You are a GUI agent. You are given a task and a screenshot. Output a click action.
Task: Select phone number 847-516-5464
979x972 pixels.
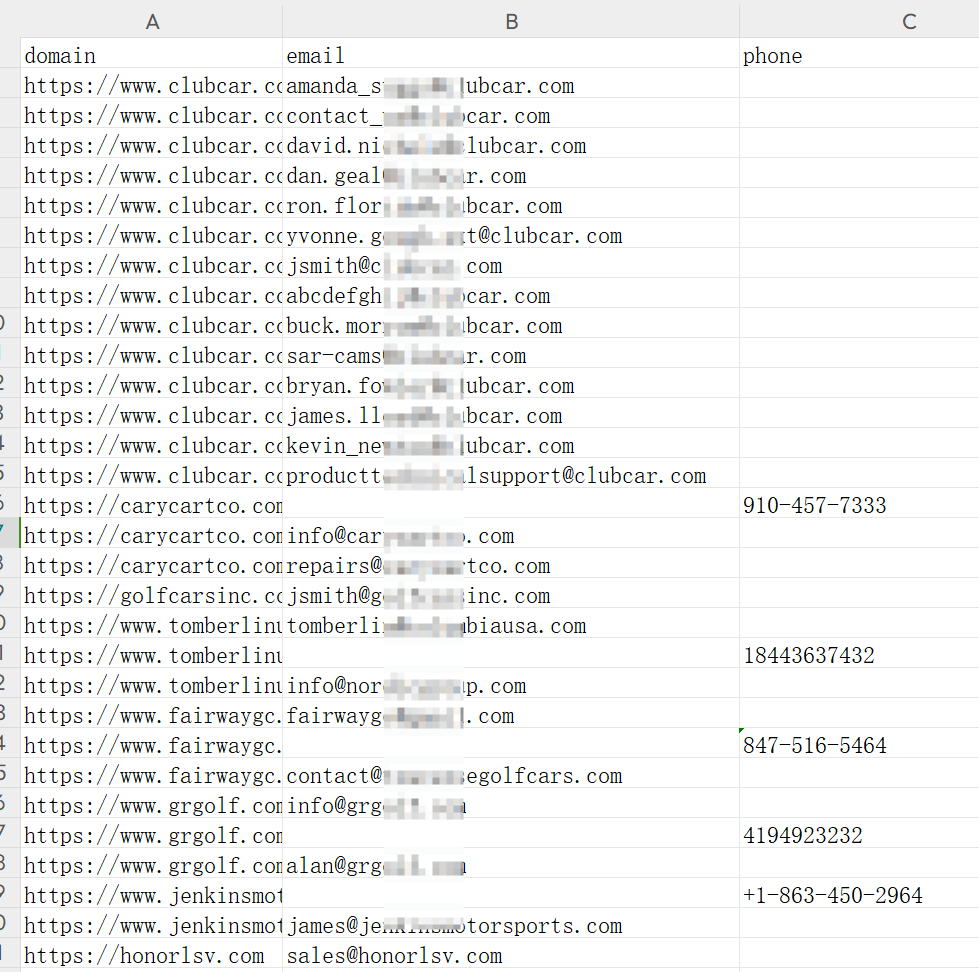[859, 745]
